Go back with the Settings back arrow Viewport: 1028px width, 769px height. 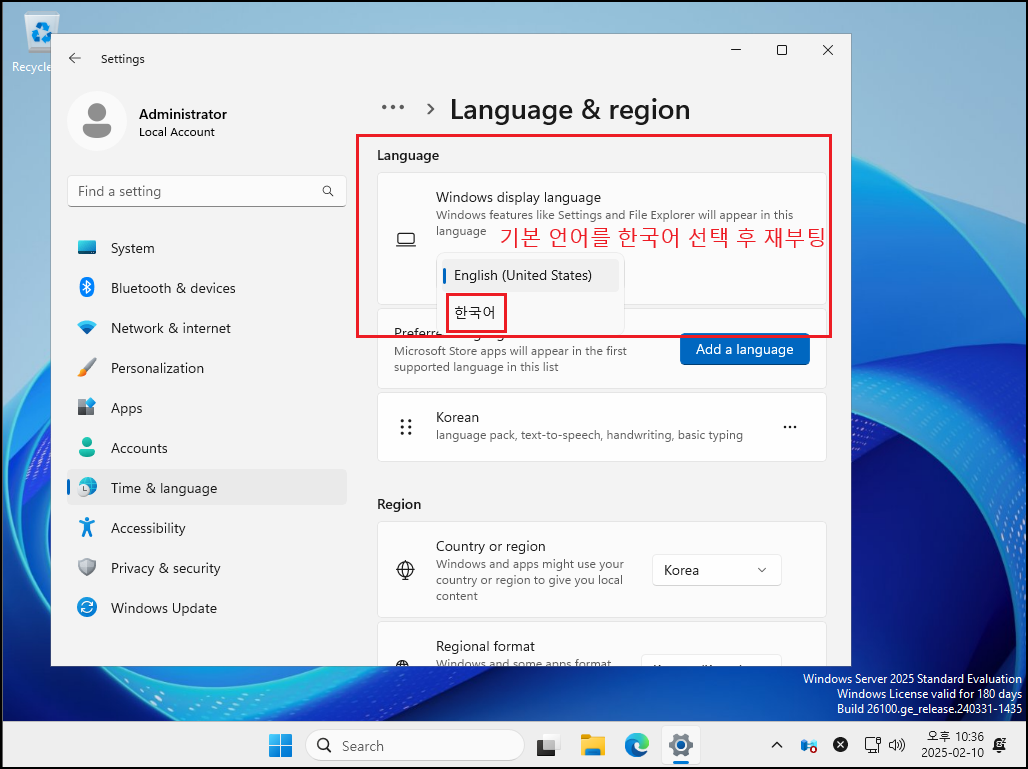click(75, 58)
